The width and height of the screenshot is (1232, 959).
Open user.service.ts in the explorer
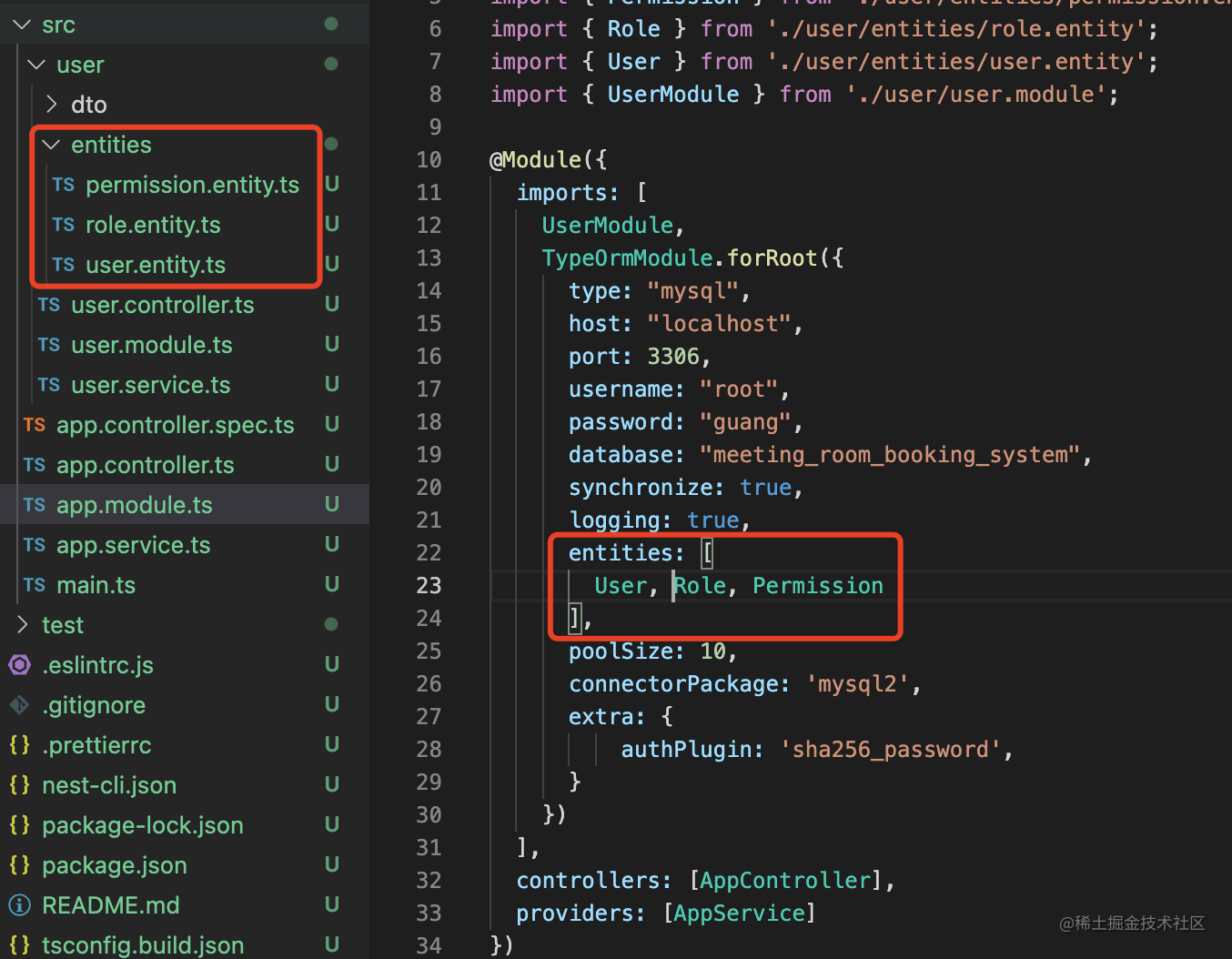[x=150, y=385]
